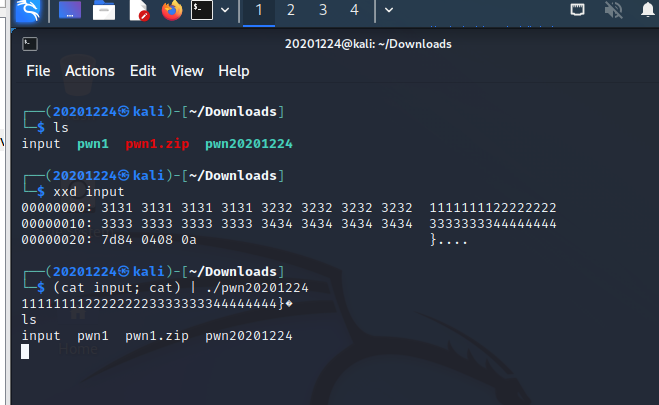Switch to workspace 3
Image resolution: width=659 pixels, height=405 pixels.
[x=323, y=10]
